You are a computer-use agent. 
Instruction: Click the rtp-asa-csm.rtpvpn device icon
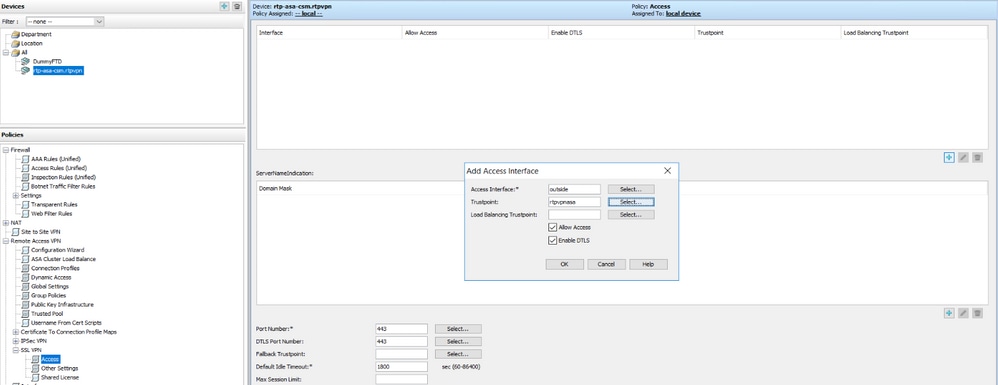click(x=25, y=71)
